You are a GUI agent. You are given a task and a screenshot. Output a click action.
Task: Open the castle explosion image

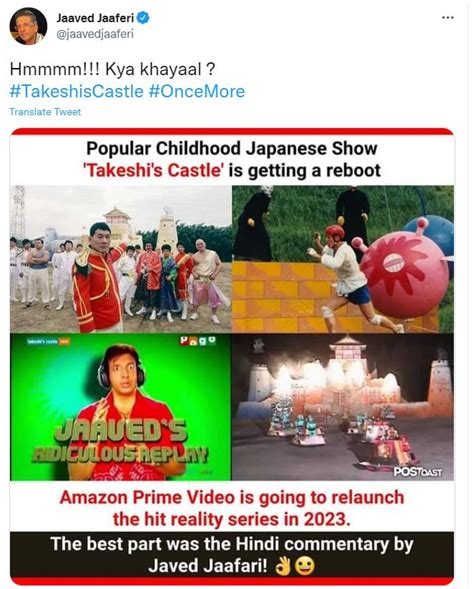click(343, 407)
